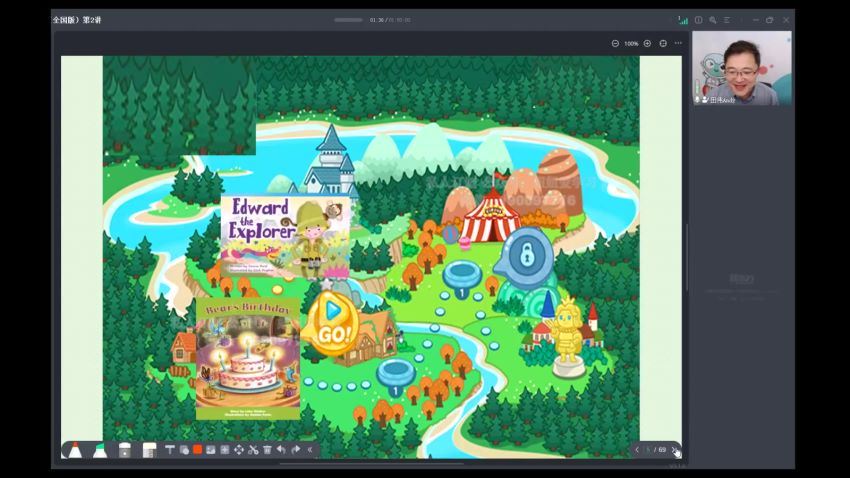
Task: Redo the whiteboard action
Action: (x=295, y=450)
